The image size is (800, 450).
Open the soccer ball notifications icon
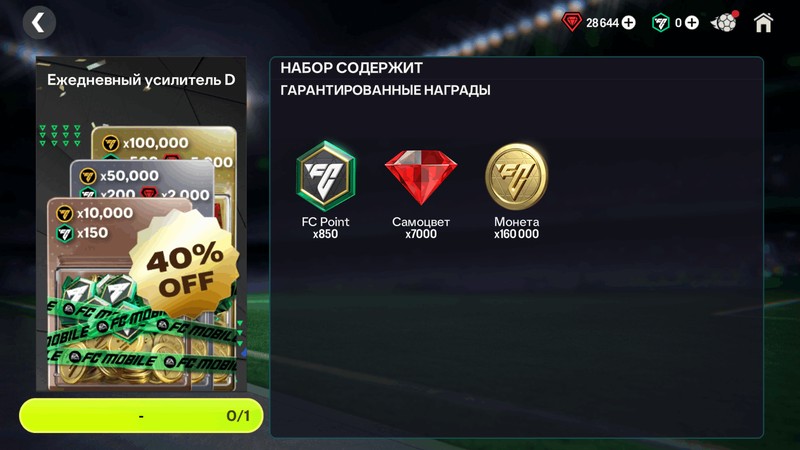(x=724, y=22)
